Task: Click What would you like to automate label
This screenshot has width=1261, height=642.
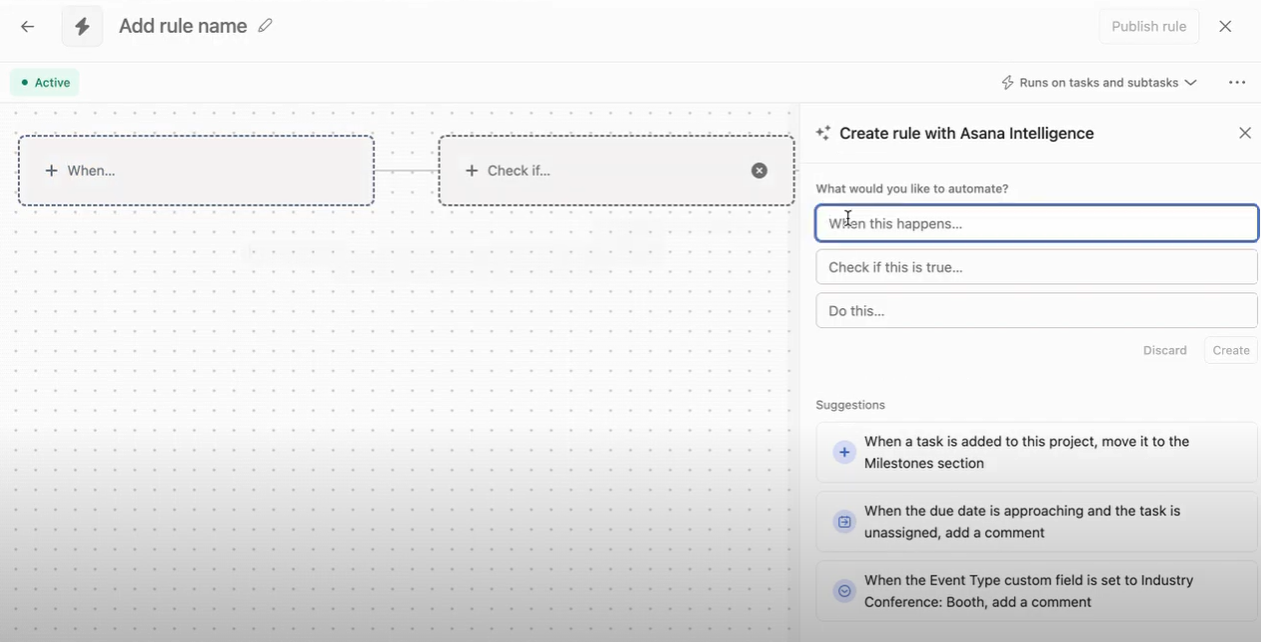Action: click(912, 189)
